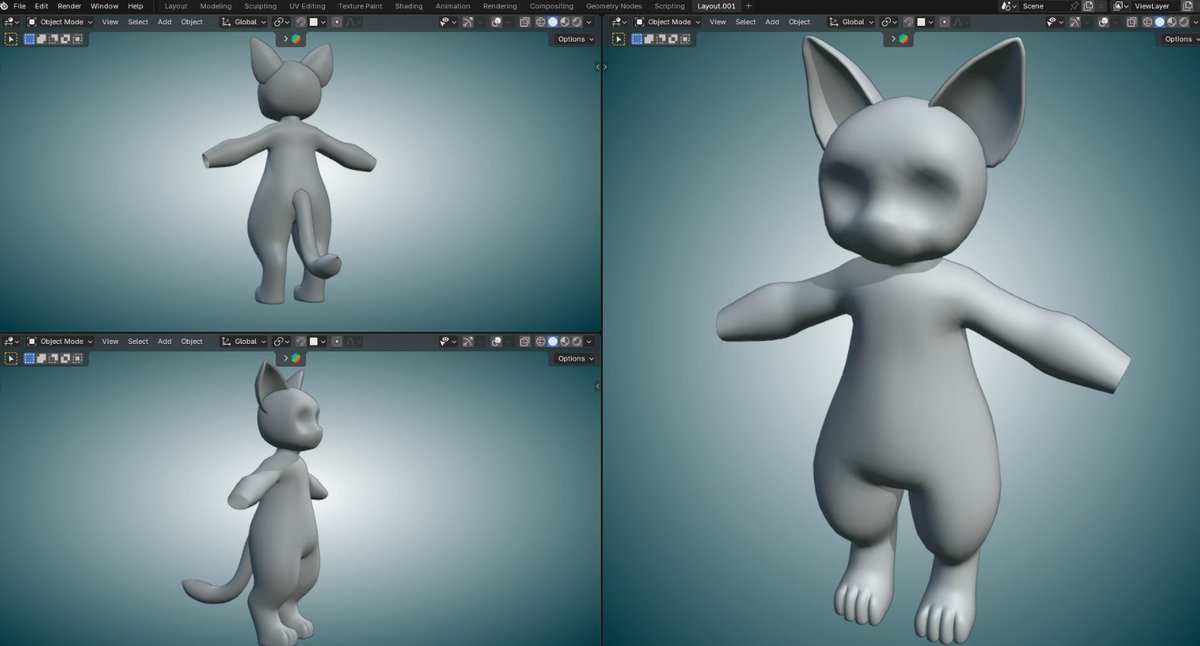The height and width of the screenshot is (646, 1200).
Task: Switch to Wireframe viewport shading
Action: coord(539,22)
